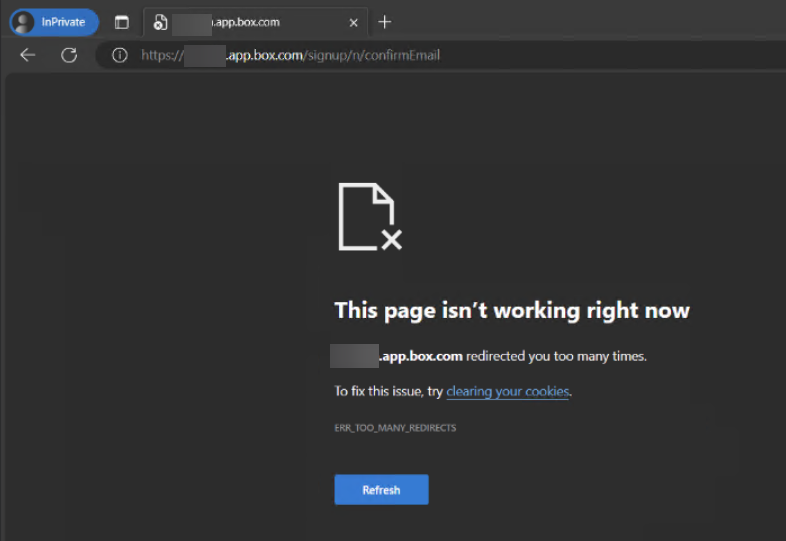Image resolution: width=786 pixels, height=541 pixels.
Task: Open a new tab with plus icon
Action: click(385, 22)
